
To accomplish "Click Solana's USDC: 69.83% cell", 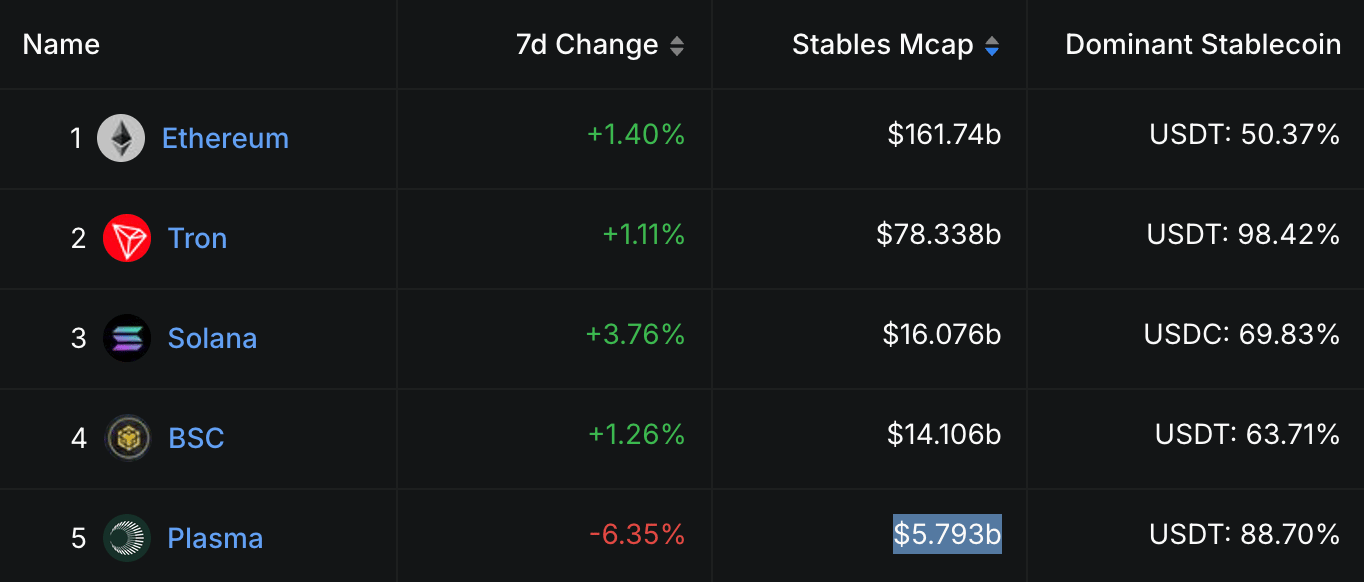I will (1242, 334).
